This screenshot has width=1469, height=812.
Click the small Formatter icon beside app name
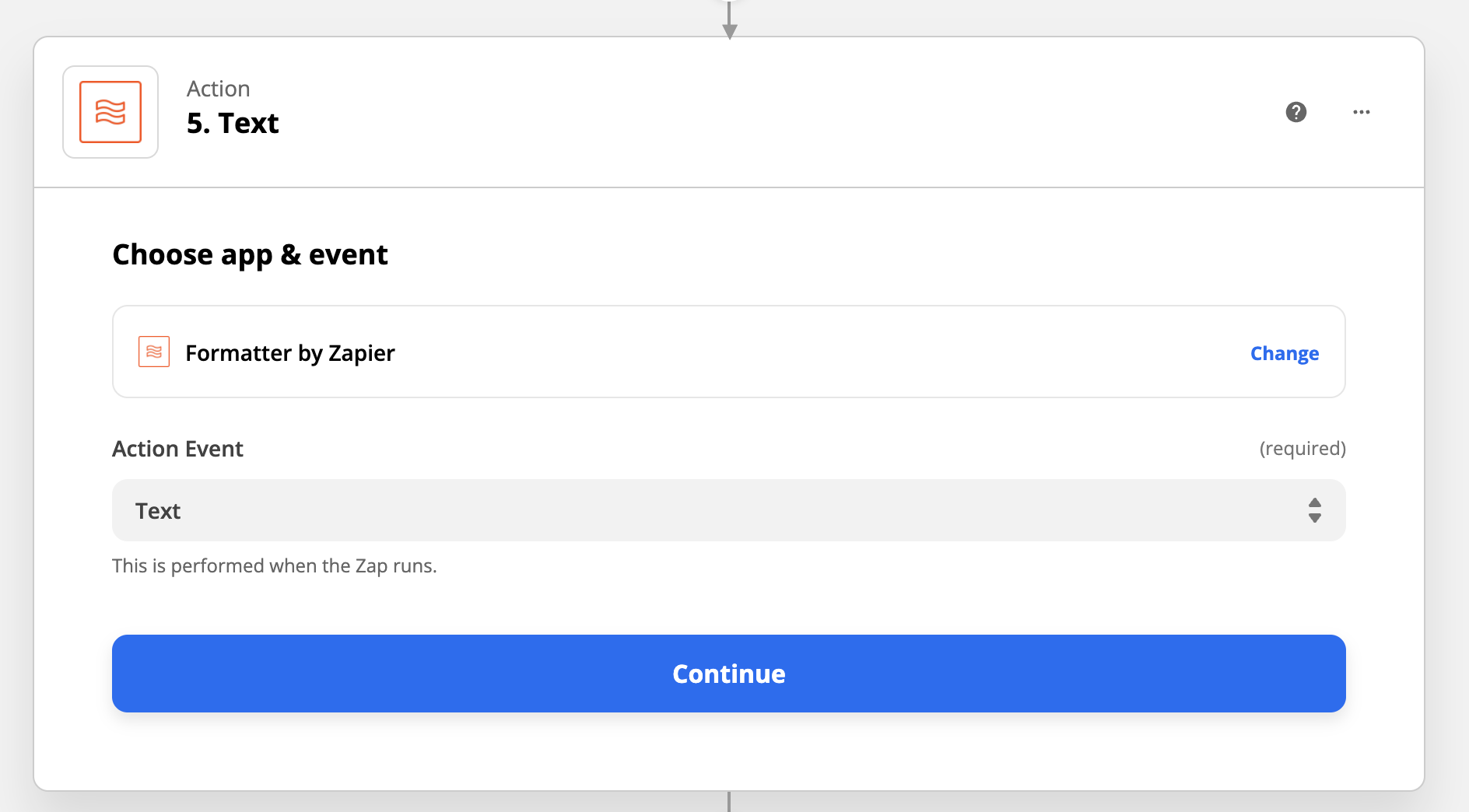[x=154, y=352]
